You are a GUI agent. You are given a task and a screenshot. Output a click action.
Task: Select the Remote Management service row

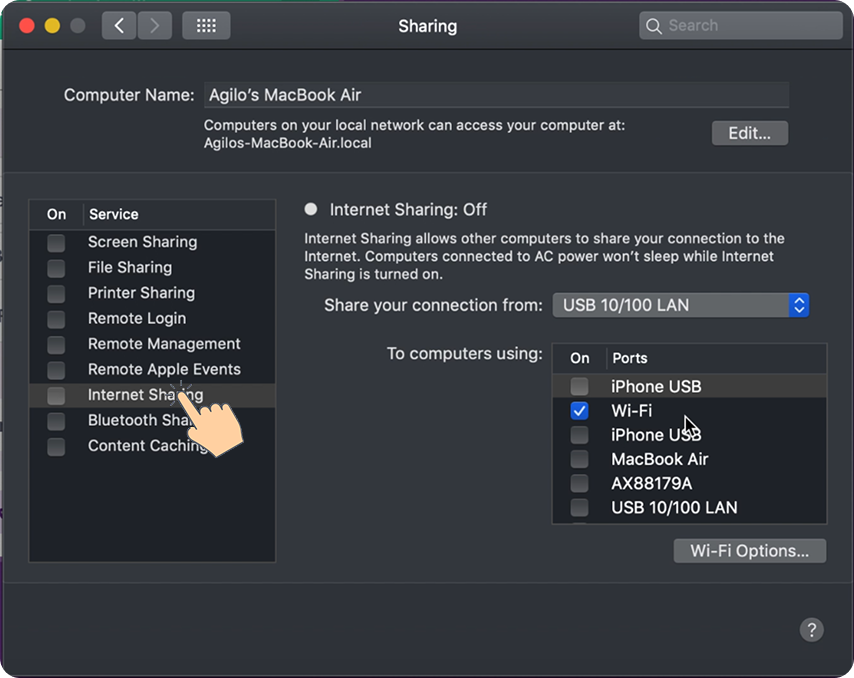[x=163, y=344]
